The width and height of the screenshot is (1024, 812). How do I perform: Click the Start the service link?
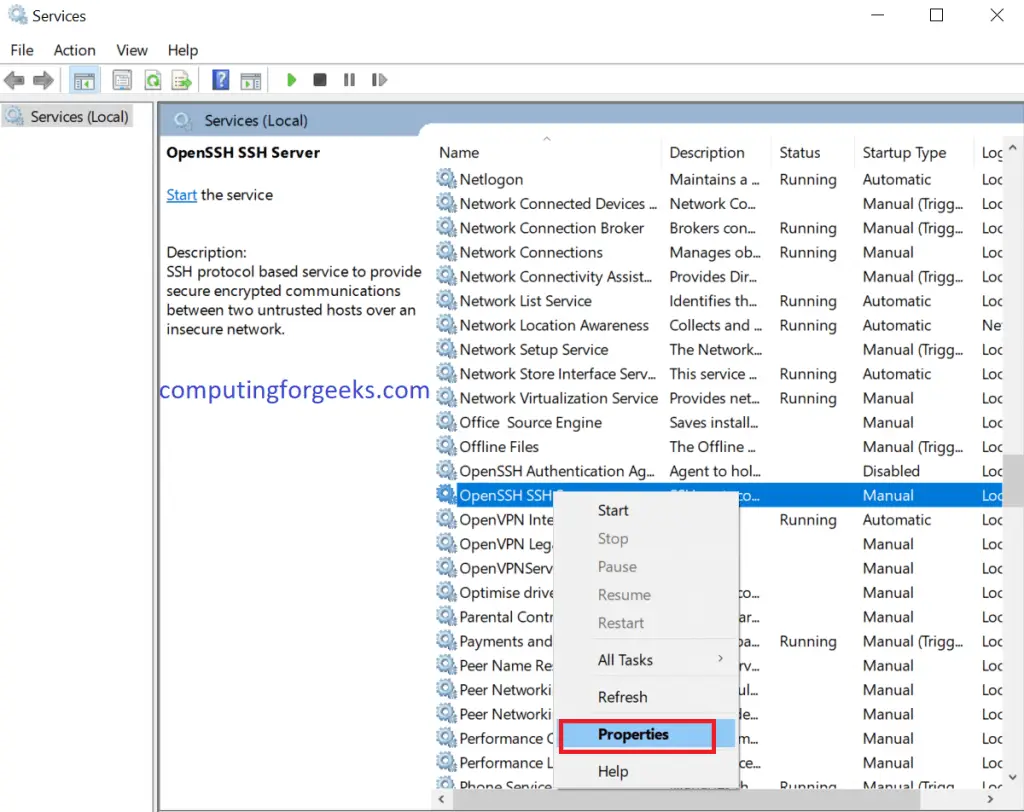[x=181, y=195]
